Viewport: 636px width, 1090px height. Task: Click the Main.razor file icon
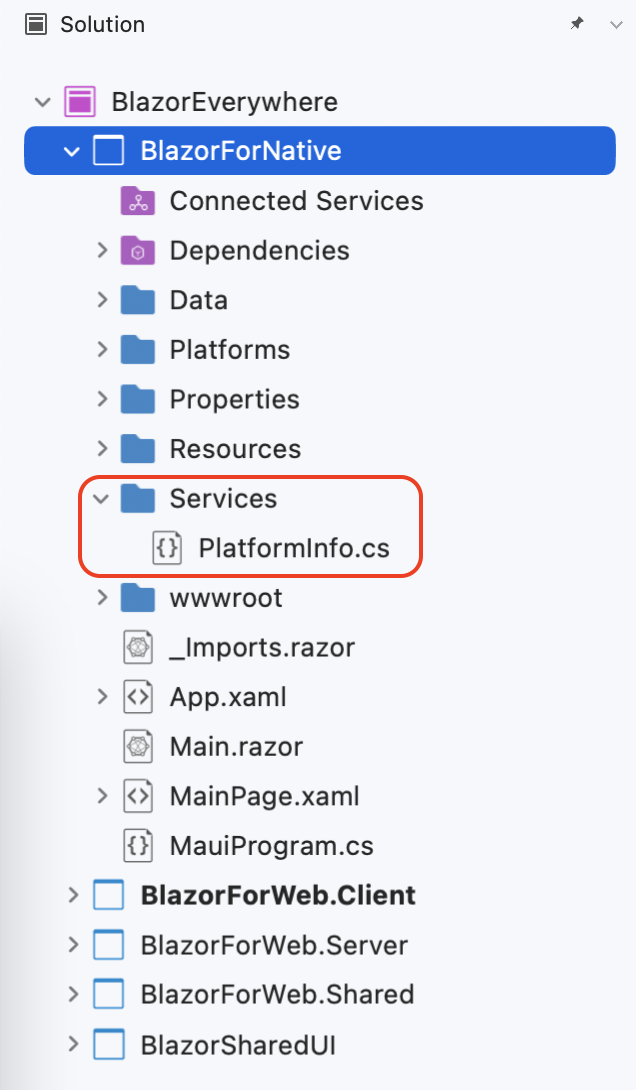pyautogui.click(x=138, y=747)
